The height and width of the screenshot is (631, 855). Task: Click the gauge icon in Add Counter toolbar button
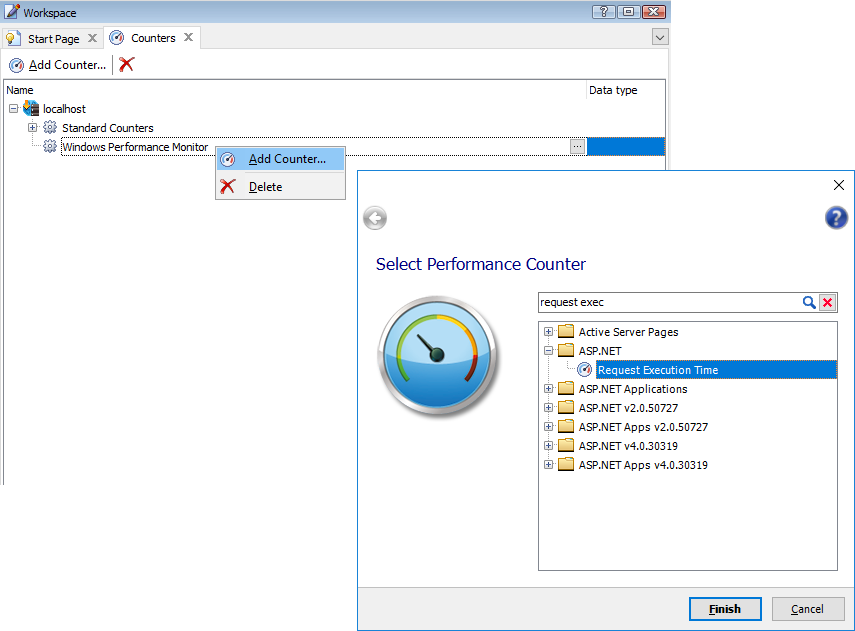point(17,65)
